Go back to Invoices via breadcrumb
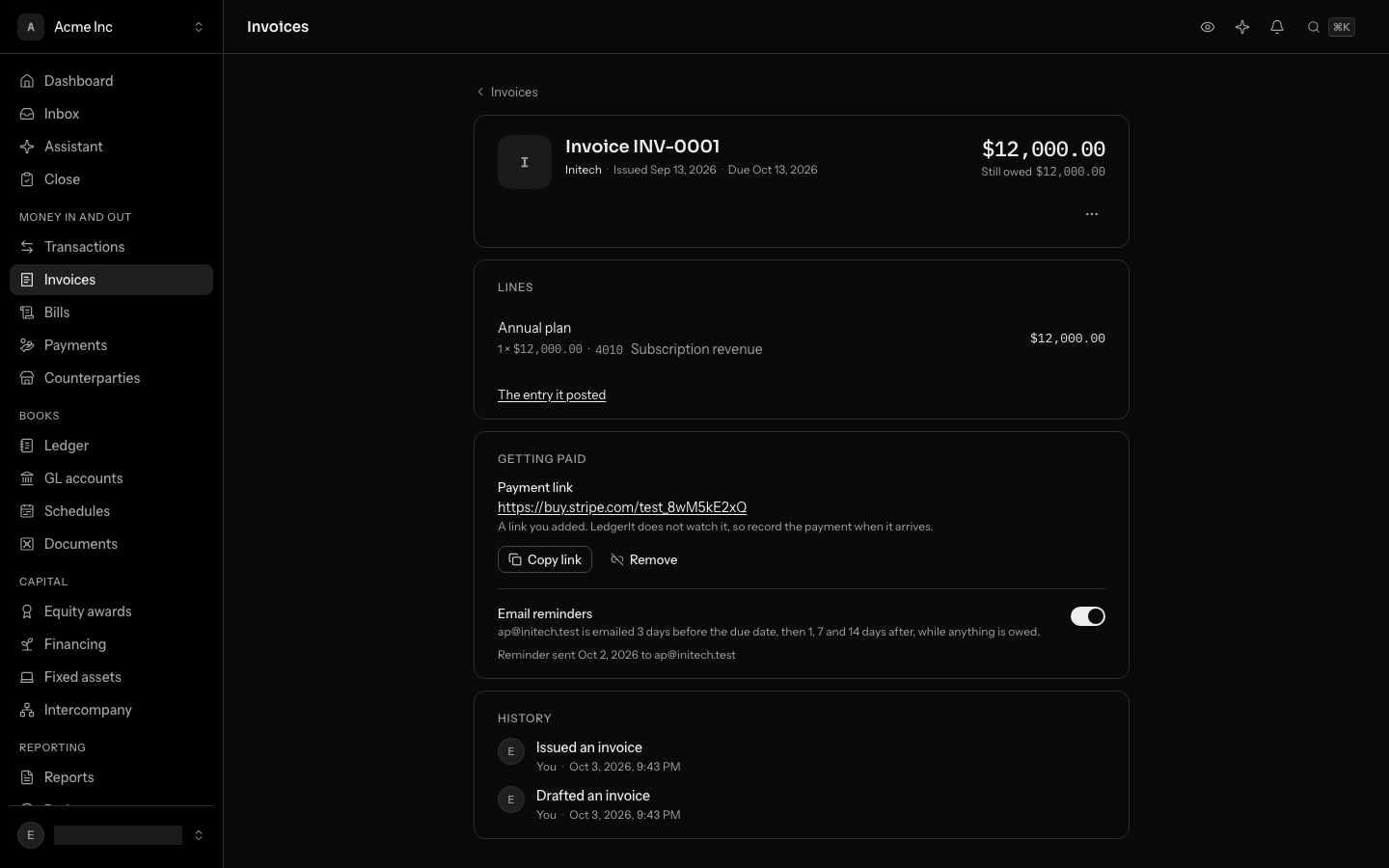 507,92
